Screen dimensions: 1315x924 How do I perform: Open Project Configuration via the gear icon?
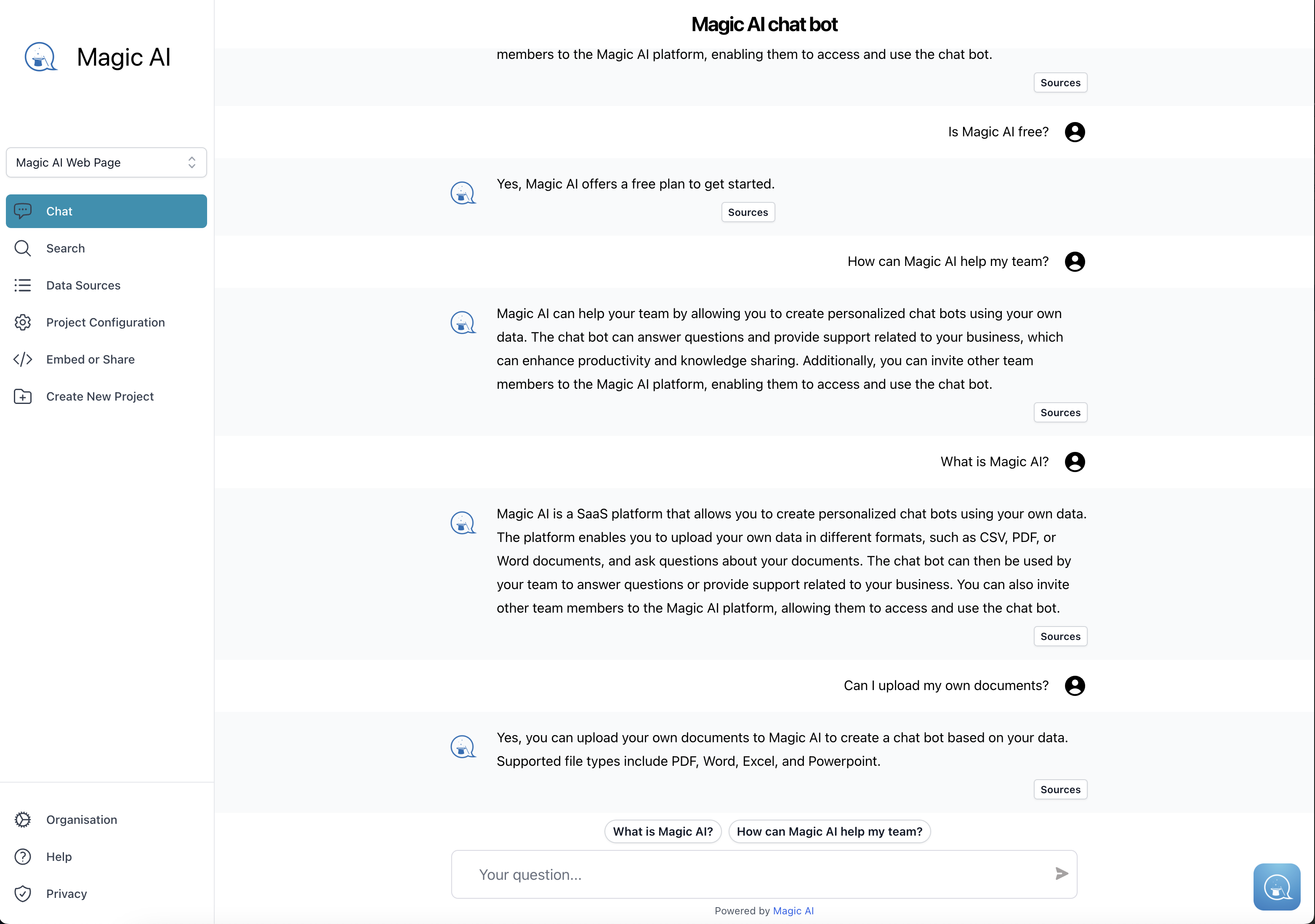[x=23, y=322]
